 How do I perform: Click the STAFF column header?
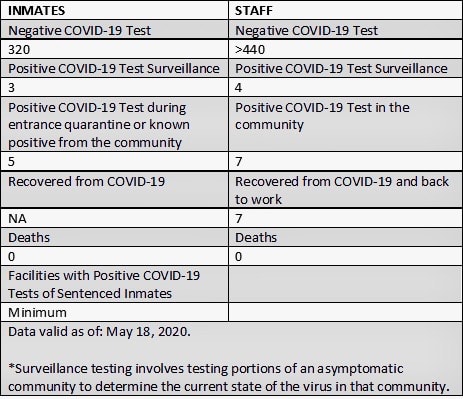pos(345,11)
